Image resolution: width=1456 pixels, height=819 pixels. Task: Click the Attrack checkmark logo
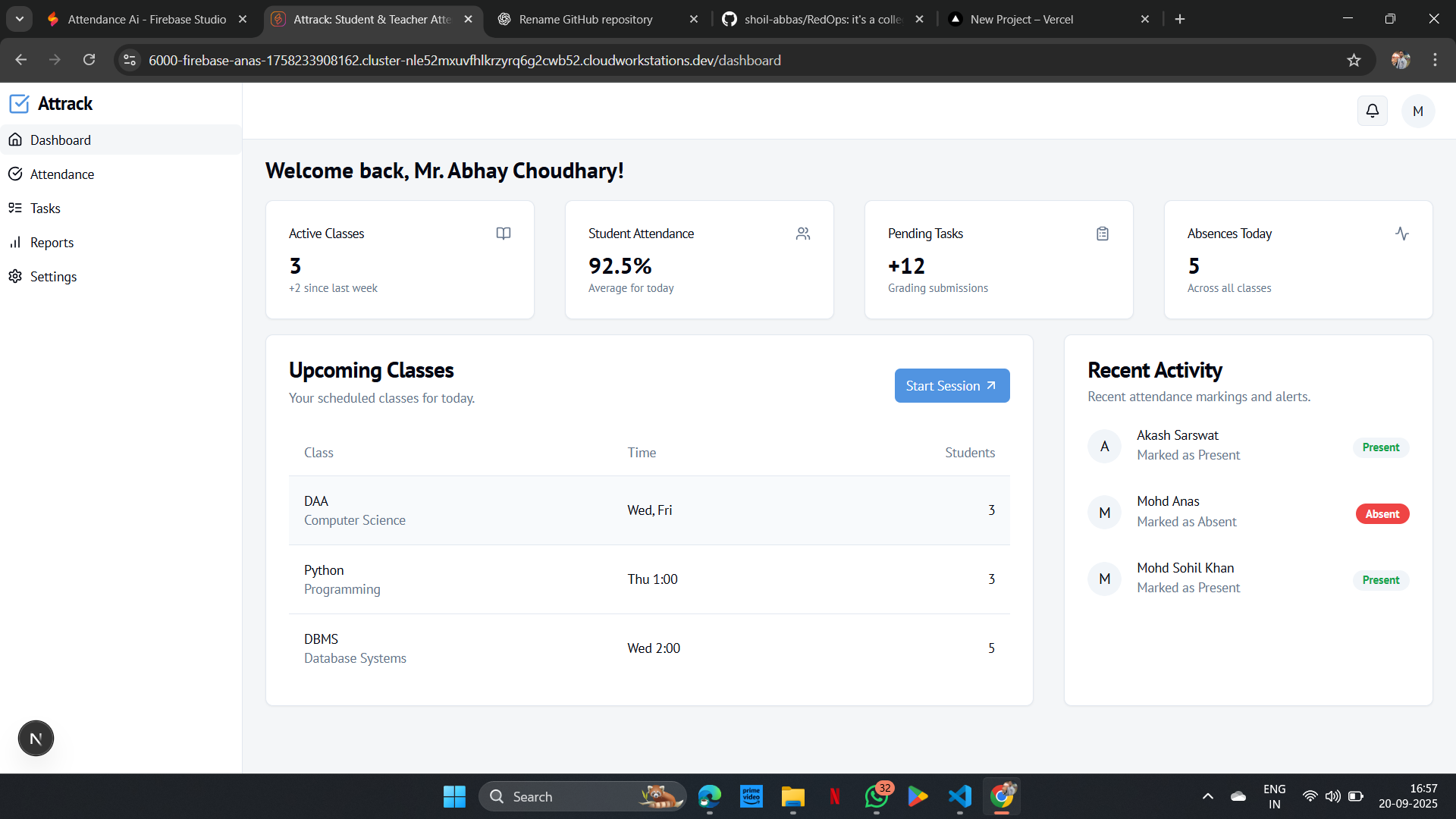click(x=20, y=103)
